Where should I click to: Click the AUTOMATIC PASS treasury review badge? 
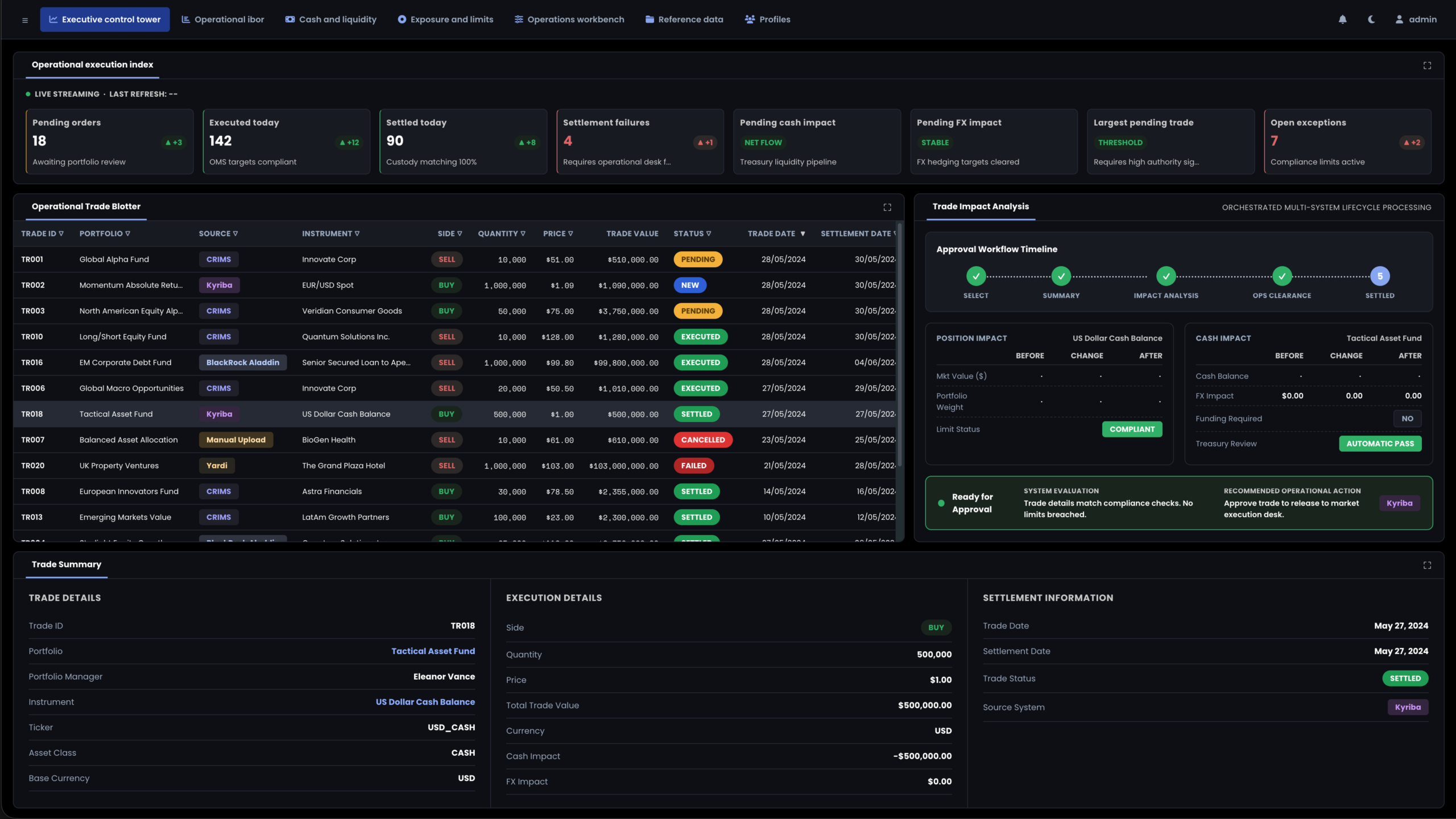tap(1380, 444)
